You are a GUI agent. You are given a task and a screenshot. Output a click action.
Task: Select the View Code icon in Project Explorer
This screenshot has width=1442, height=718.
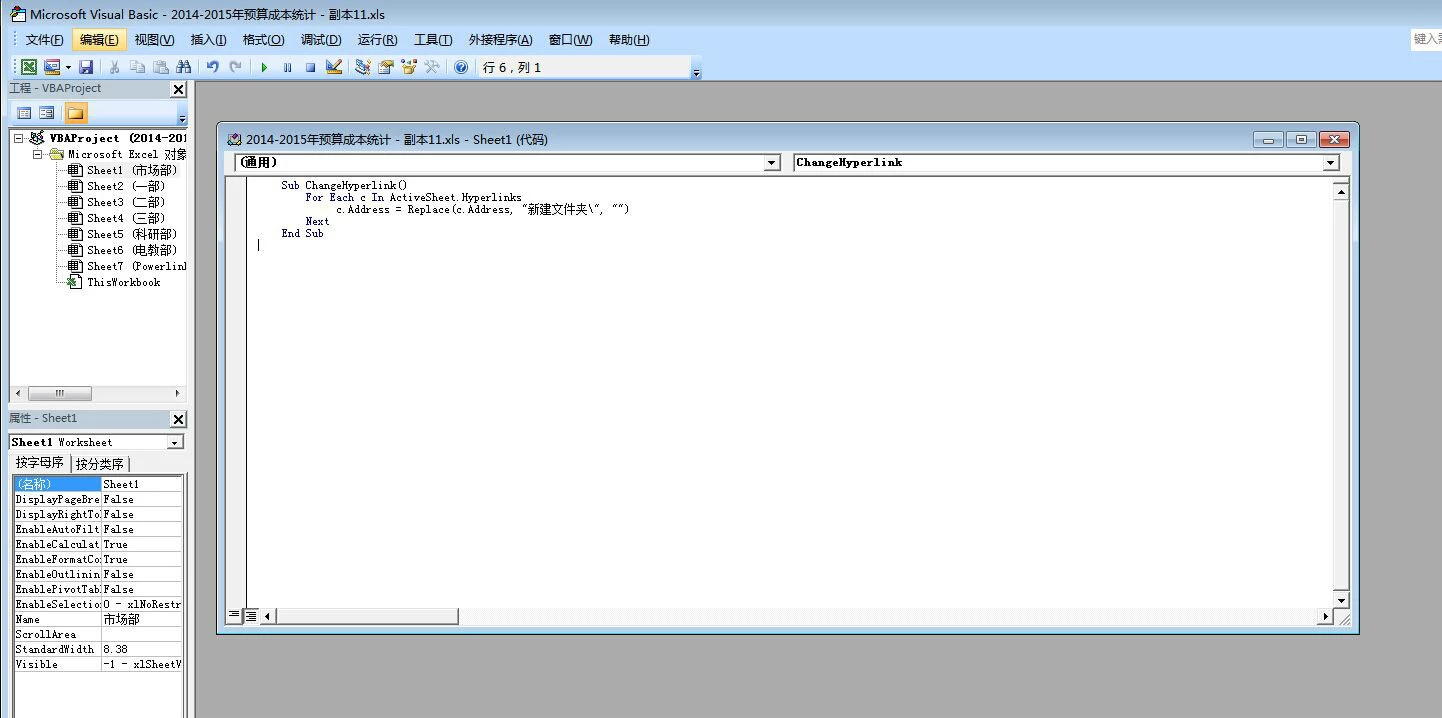click(23, 112)
